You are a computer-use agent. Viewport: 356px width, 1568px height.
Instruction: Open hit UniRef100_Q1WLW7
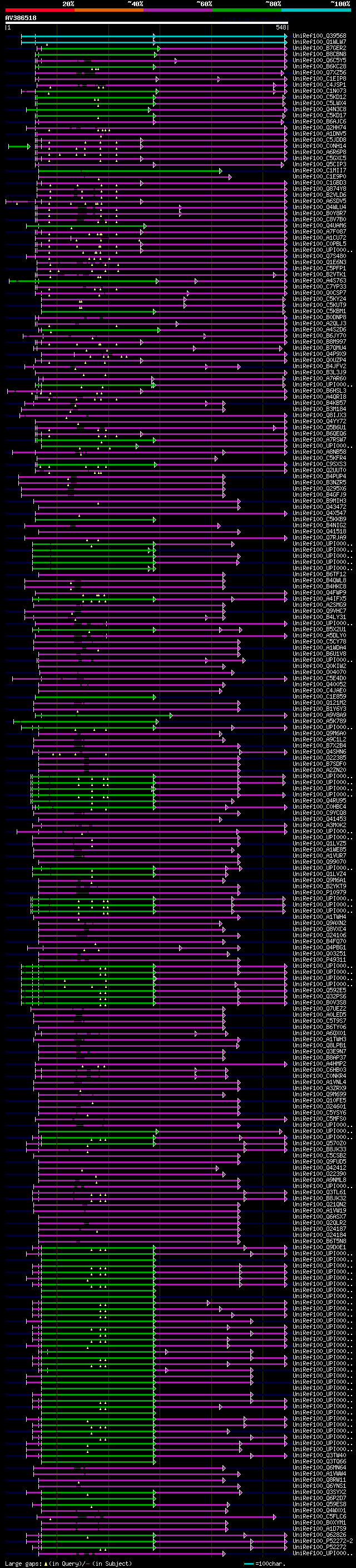(319, 42)
